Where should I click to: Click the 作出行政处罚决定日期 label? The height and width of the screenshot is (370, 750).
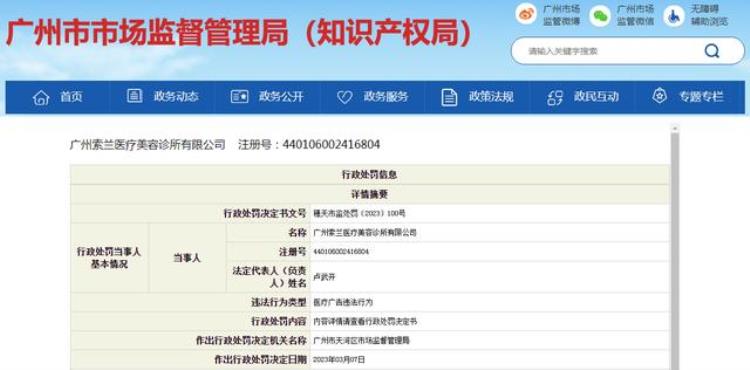click(x=260, y=360)
